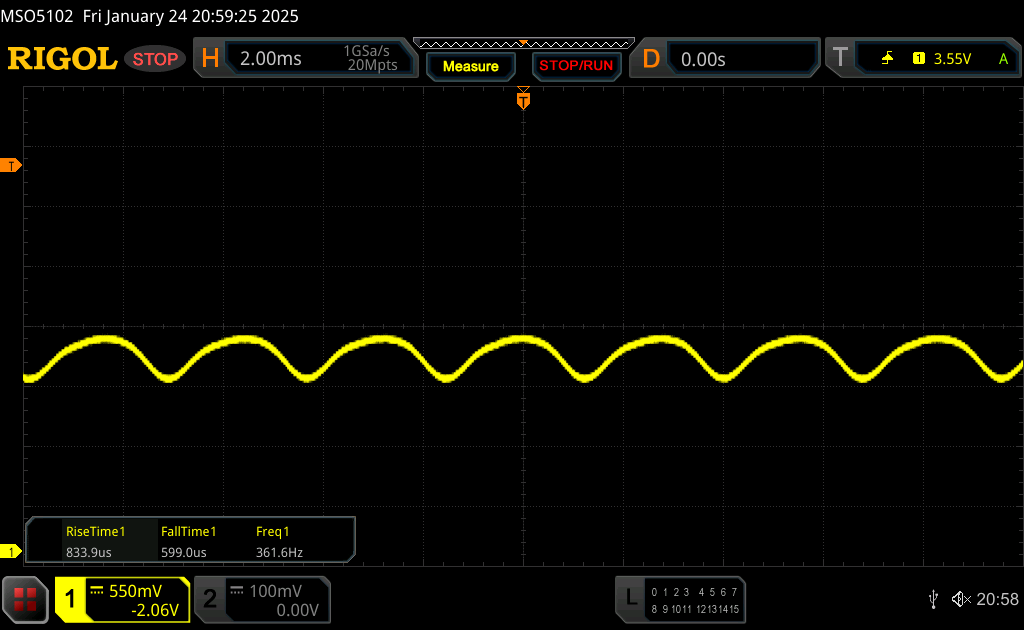The height and width of the screenshot is (630, 1024).
Task: Click channel 1 ground marker on left
Action: (x=10, y=552)
